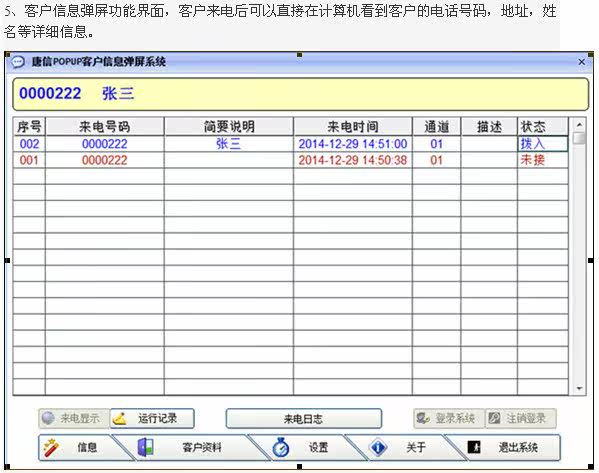Select the 拨入 status cell in row 002
The height and width of the screenshot is (473, 599).
point(543,144)
